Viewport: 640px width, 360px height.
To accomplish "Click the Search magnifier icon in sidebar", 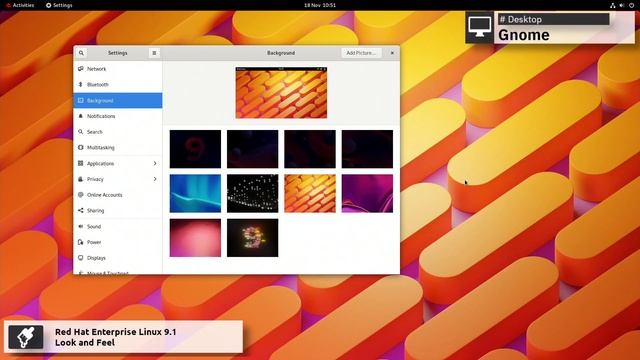I will pos(80,132).
